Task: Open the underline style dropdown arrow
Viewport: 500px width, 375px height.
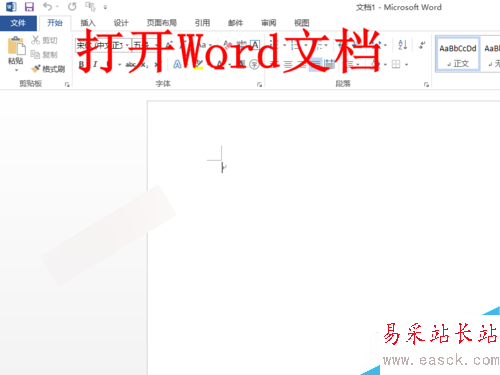Action: point(119,65)
